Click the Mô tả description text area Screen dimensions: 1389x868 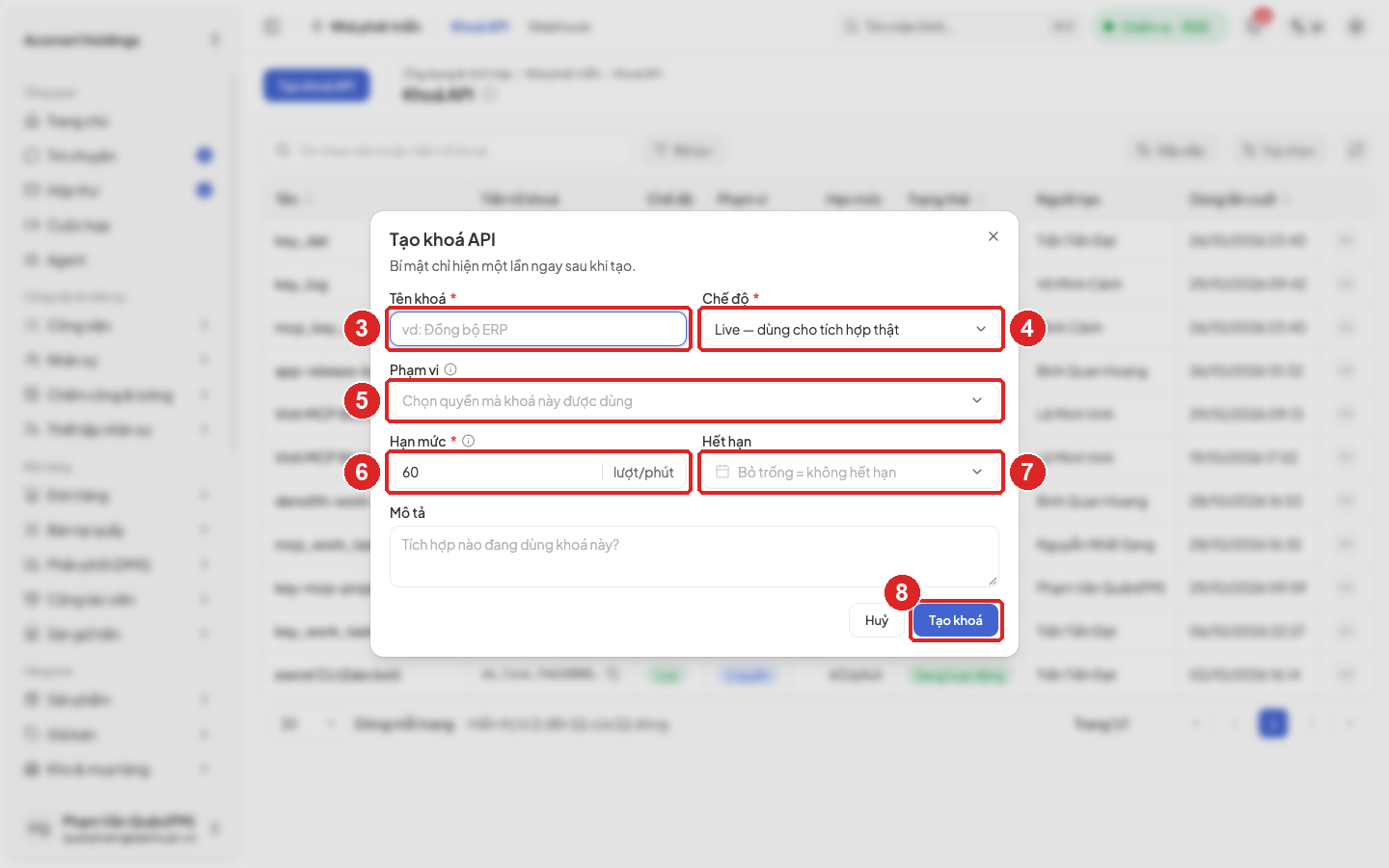tap(694, 556)
